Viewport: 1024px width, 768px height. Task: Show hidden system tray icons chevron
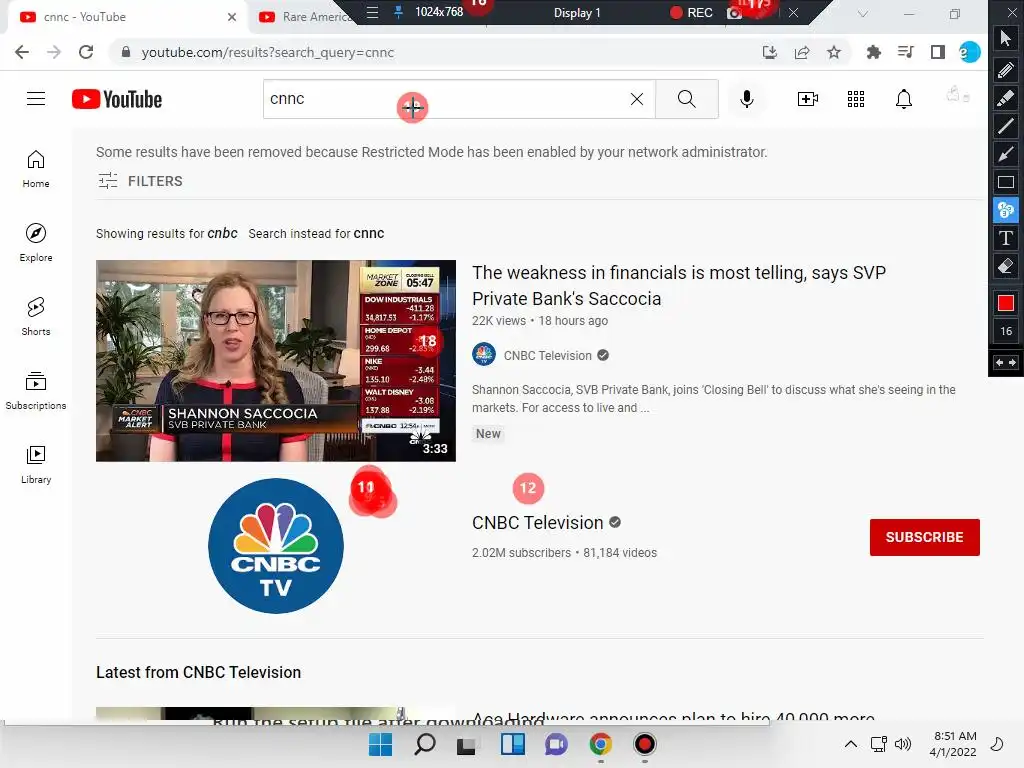pyautogui.click(x=851, y=744)
